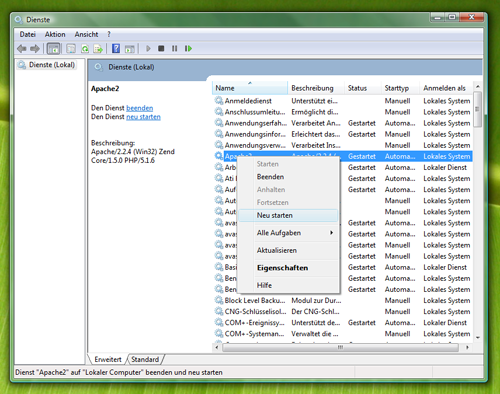This screenshot has width=500, height=394.
Task: Select the Anschlussumleitu... service row
Action: coord(342,112)
